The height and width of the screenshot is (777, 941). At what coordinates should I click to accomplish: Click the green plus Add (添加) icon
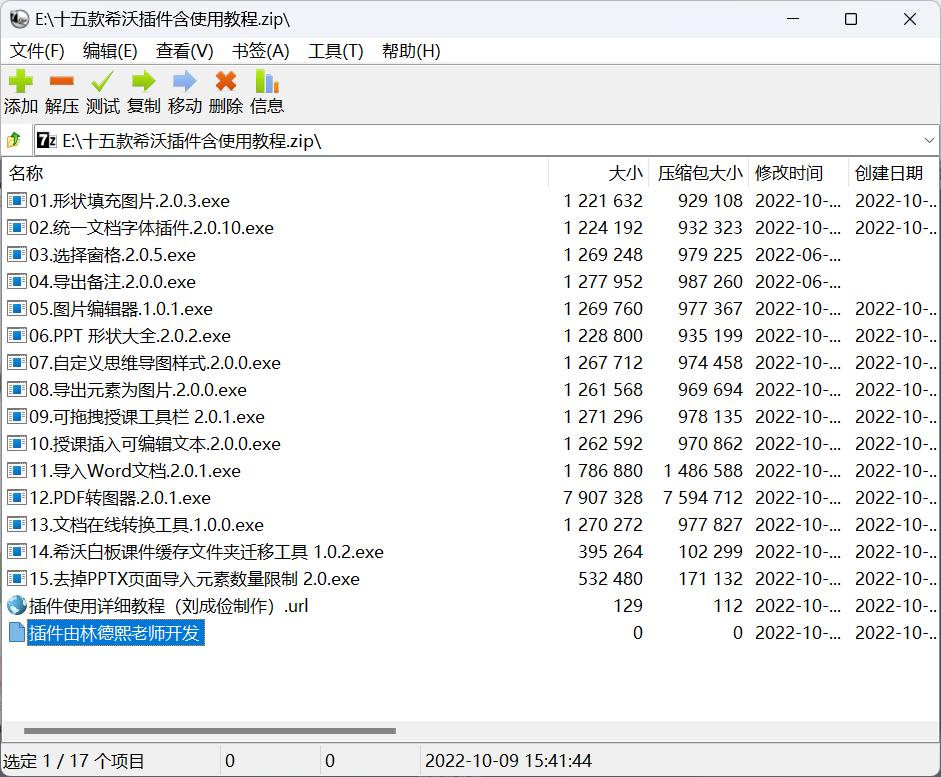coord(20,83)
